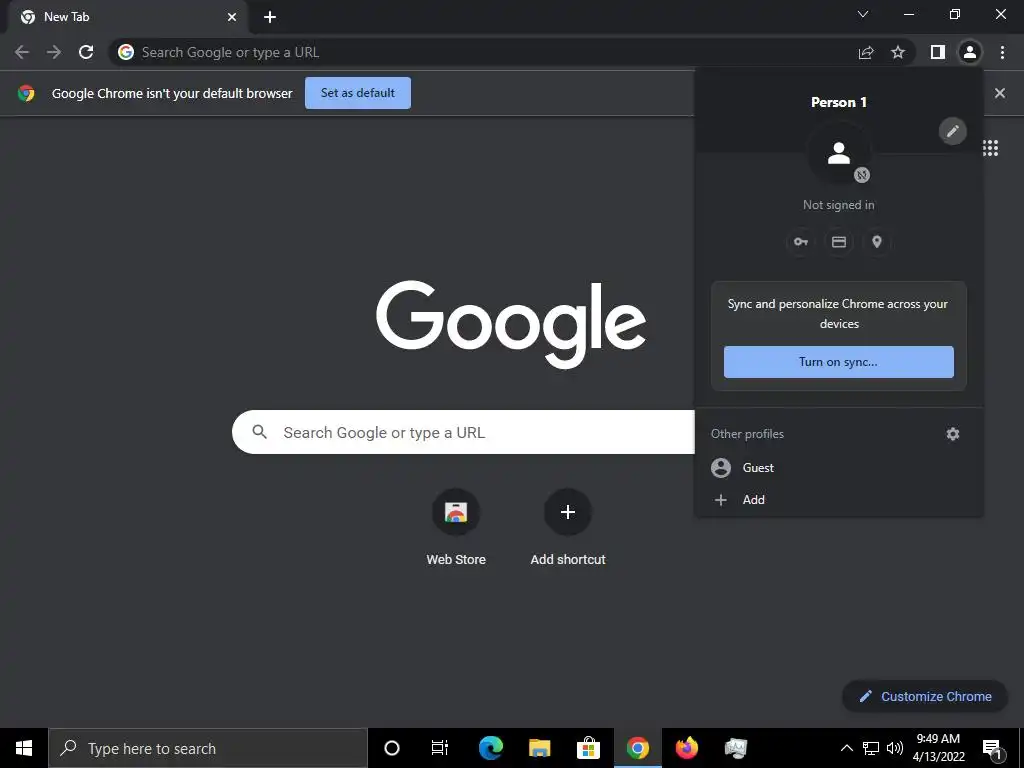
Task: Open File Explorer from taskbar
Action: click(539, 748)
